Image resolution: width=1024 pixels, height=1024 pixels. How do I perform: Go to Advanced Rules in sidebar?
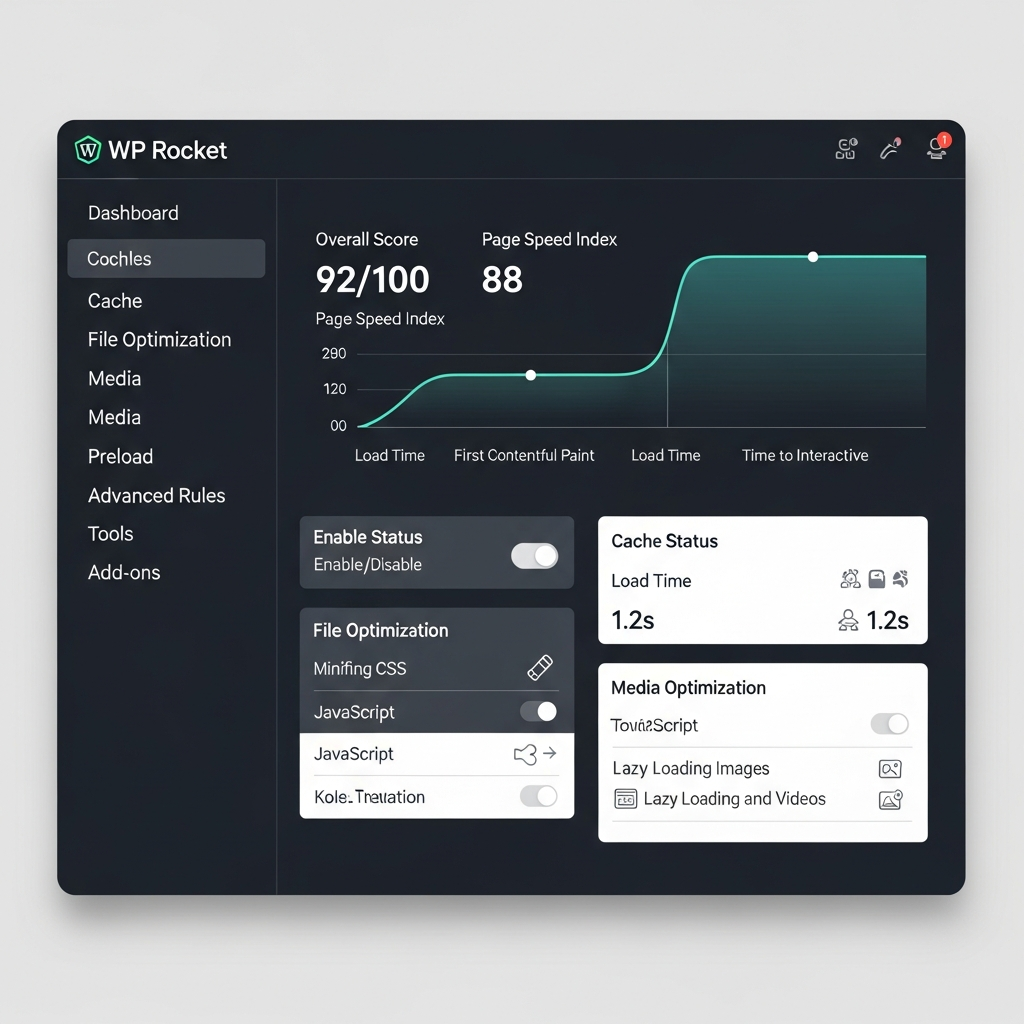click(156, 495)
